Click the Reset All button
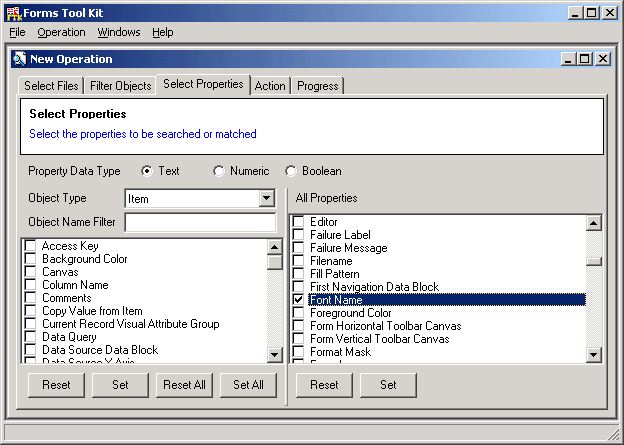This screenshot has width=624, height=445. [x=184, y=385]
